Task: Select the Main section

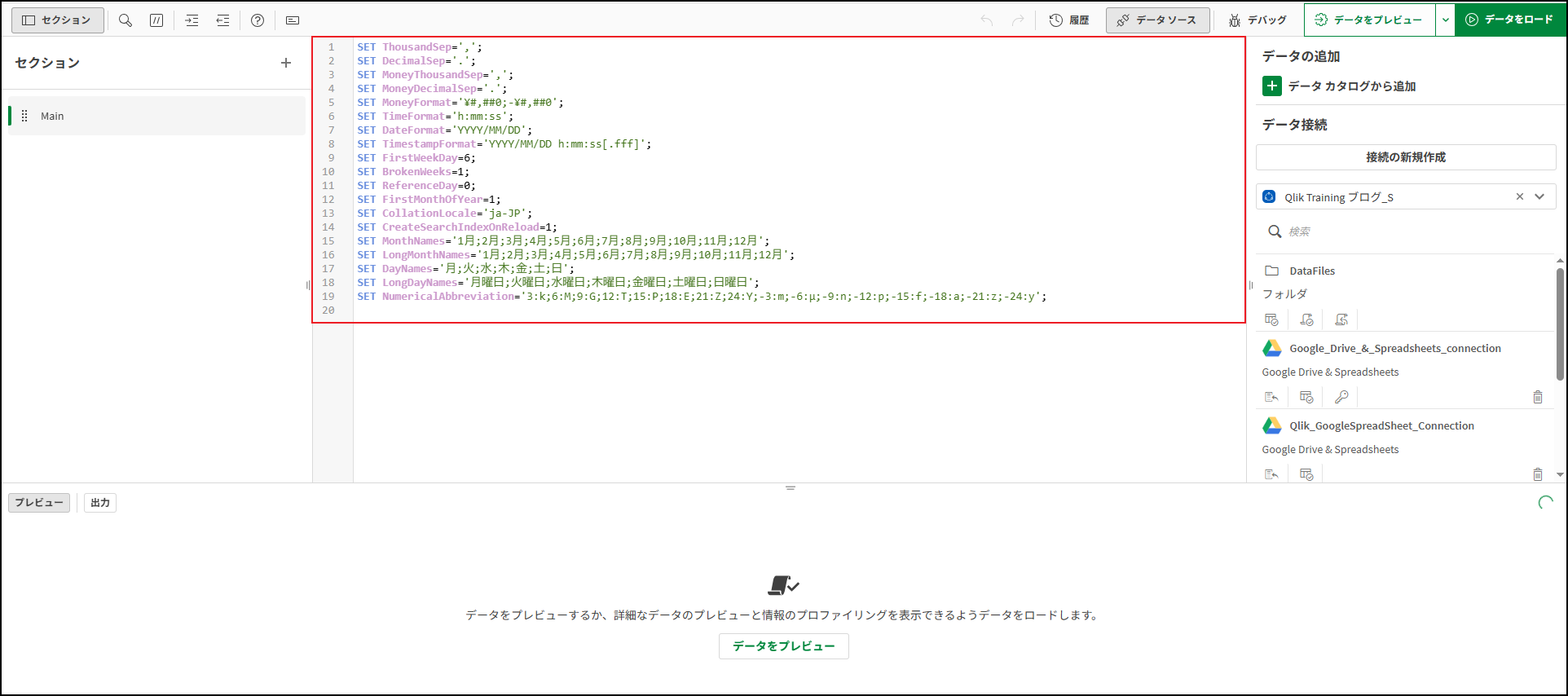Action: point(157,116)
